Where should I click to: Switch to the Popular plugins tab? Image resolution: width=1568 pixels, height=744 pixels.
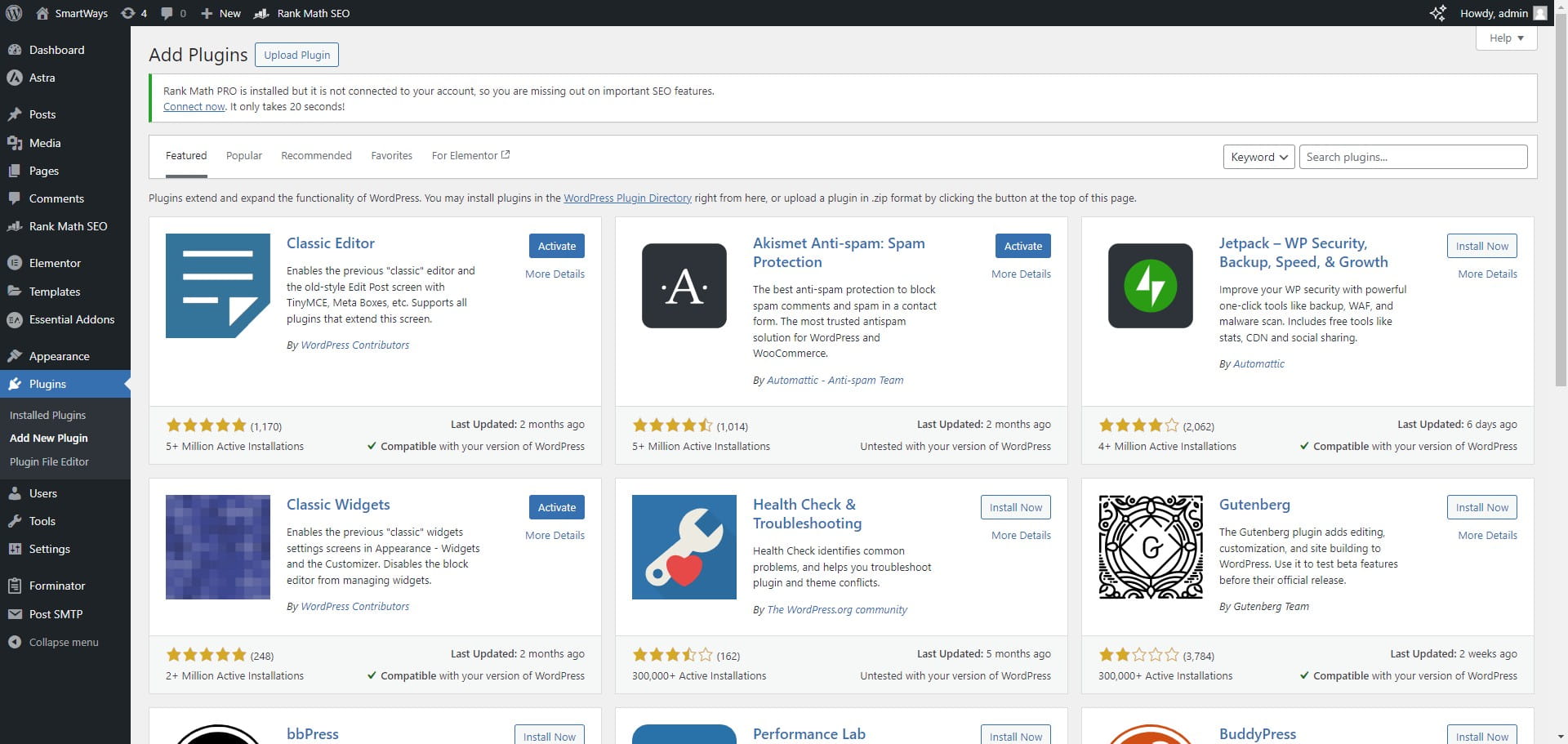coord(243,156)
